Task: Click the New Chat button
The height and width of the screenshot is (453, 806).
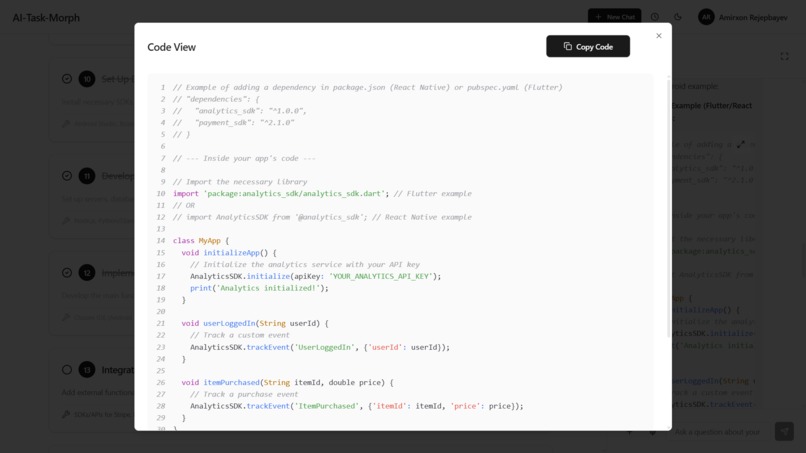Action: point(614,17)
